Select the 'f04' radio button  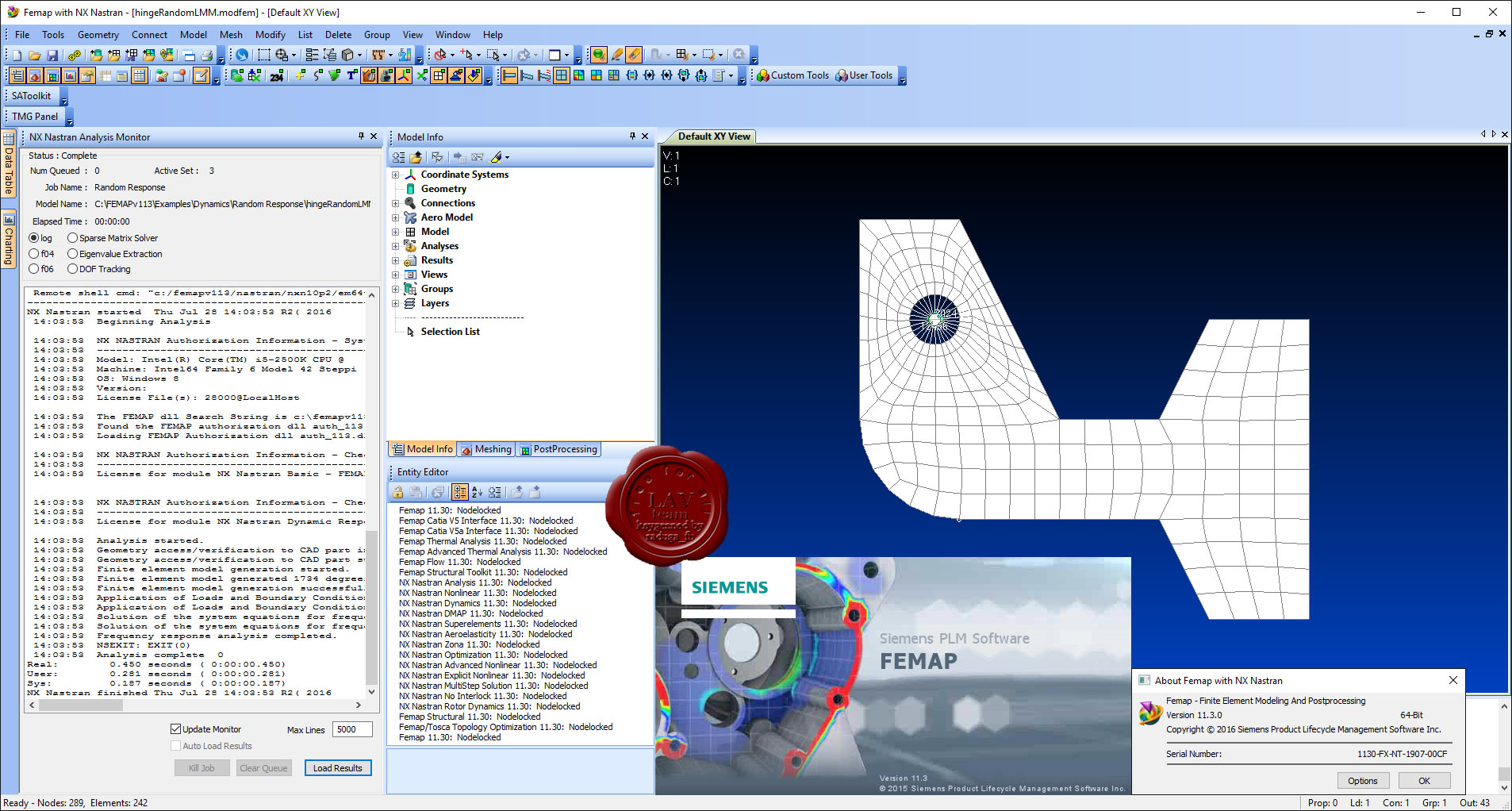33,254
